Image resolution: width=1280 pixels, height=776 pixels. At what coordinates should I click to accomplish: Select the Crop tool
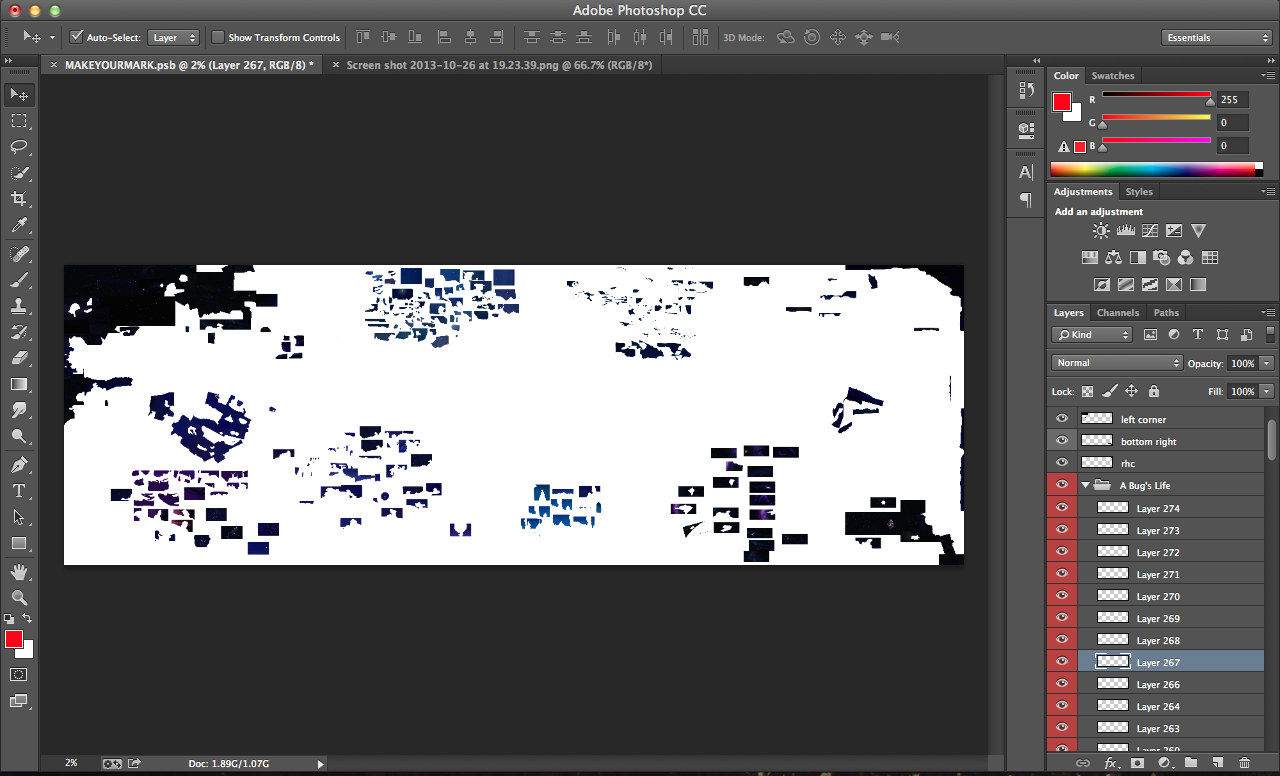click(x=19, y=199)
